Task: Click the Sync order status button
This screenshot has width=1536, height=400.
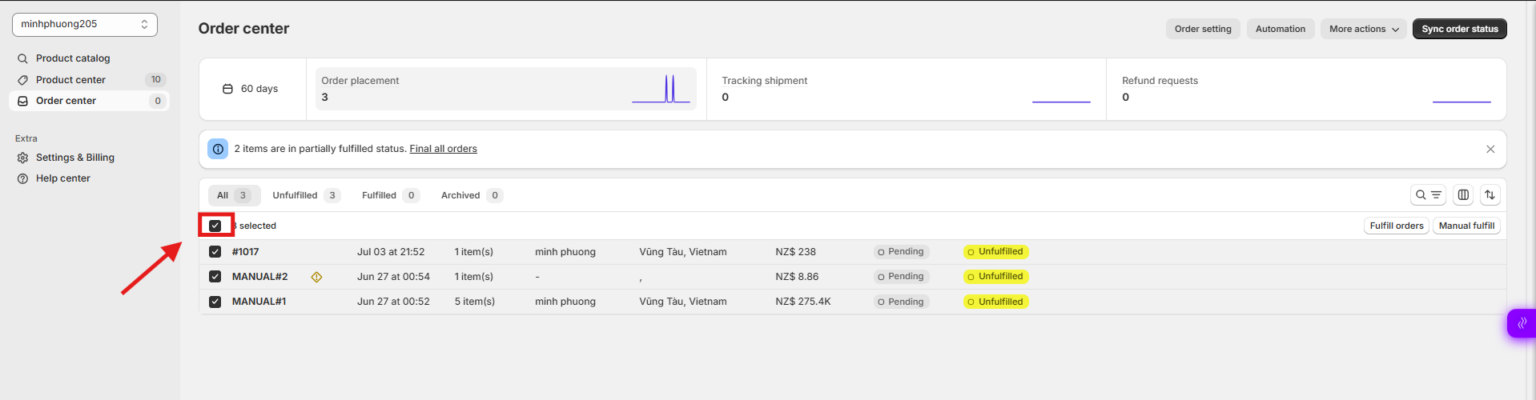Action: pos(1459,29)
